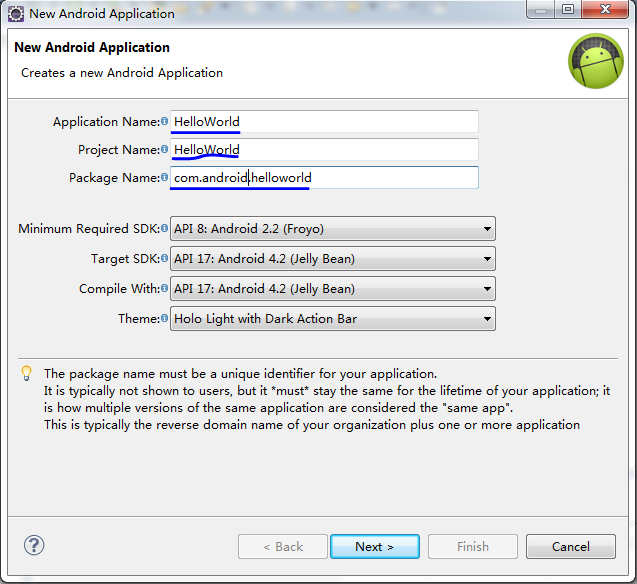Screen dimensions: 637x584
Task: Click info icon beside Target SDK label
Action: tap(164, 258)
